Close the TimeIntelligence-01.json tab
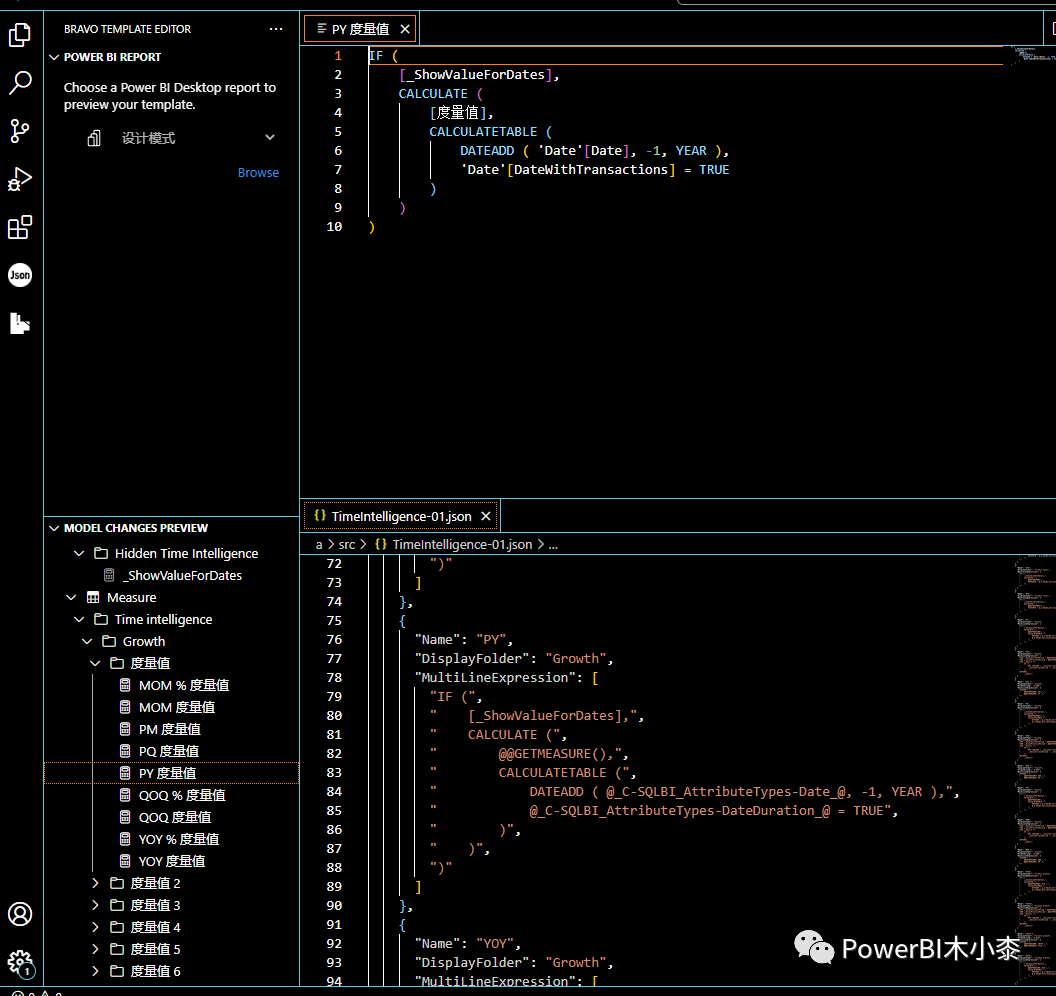Image resolution: width=1056 pixels, height=996 pixels. click(x=486, y=516)
